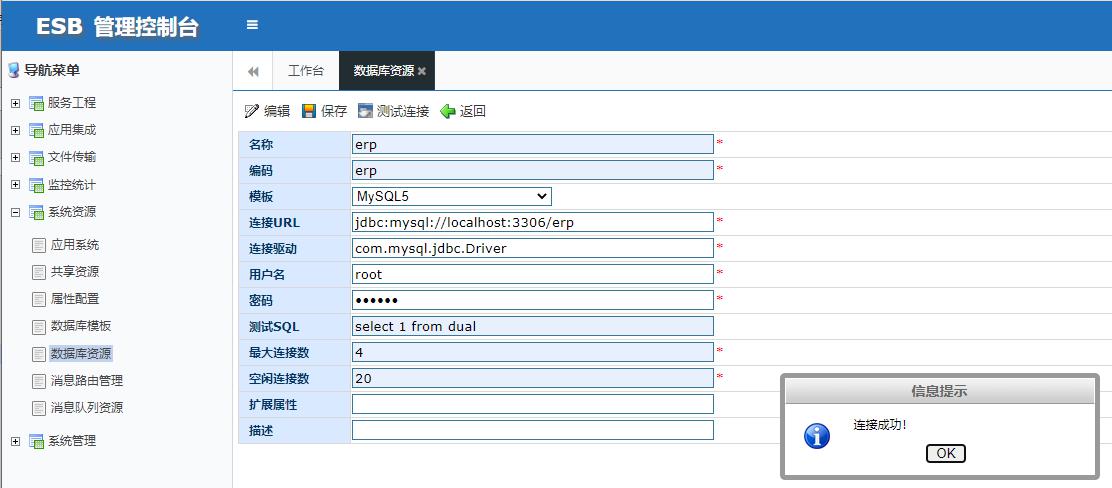Image resolution: width=1112 pixels, height=488 pixels.
Task: Click the 应用系统 page icon
Action: (39, 245)
